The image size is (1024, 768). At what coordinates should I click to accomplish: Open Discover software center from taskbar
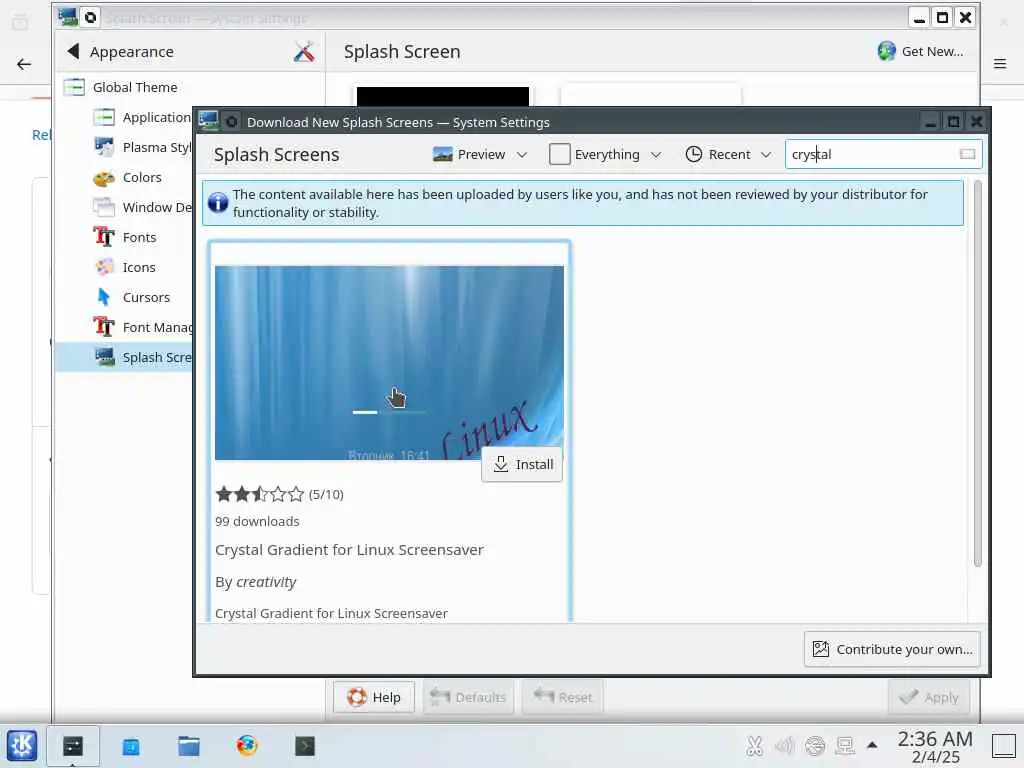(131, 746)
